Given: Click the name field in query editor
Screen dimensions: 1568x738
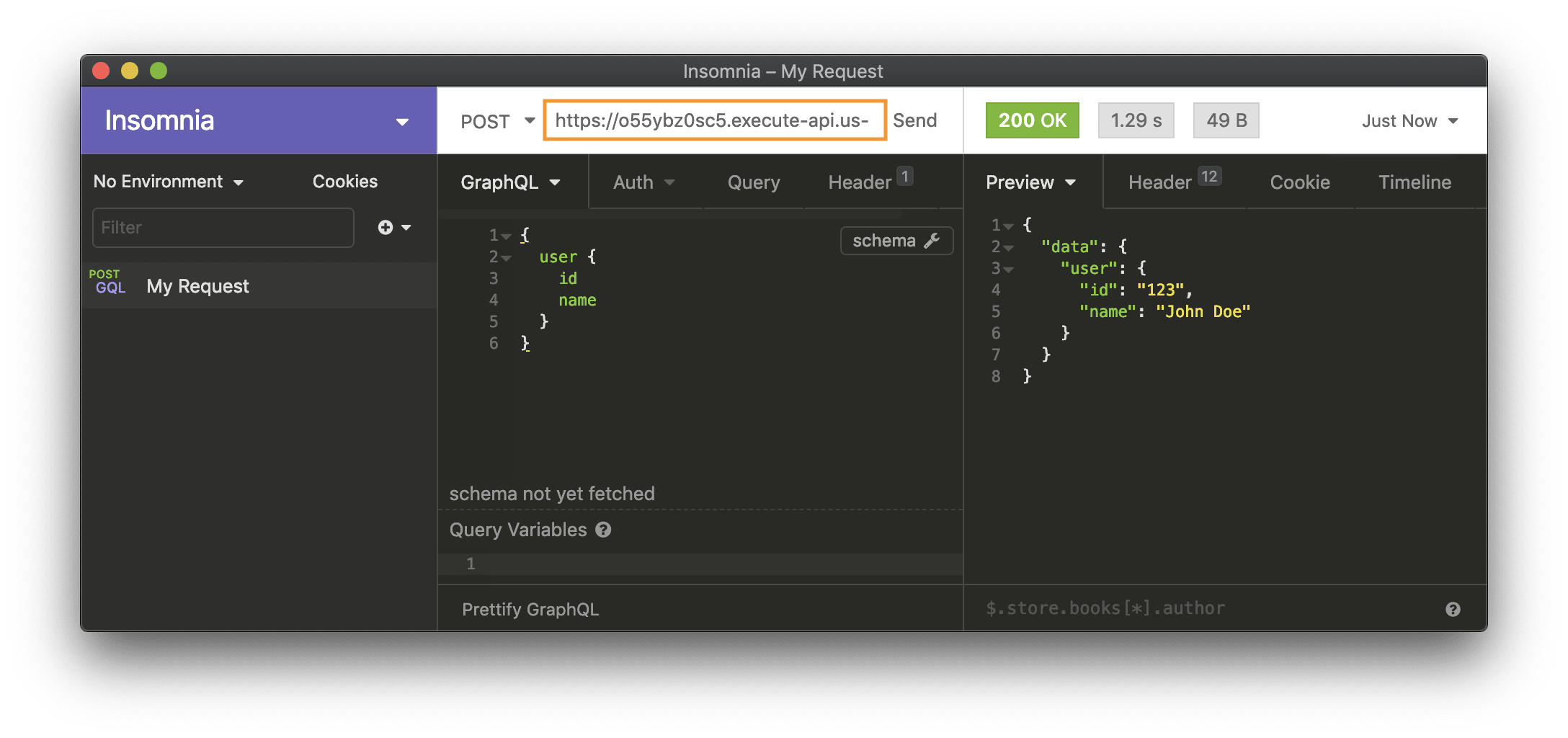Looking at the screenshot, I should pos(577,301).
